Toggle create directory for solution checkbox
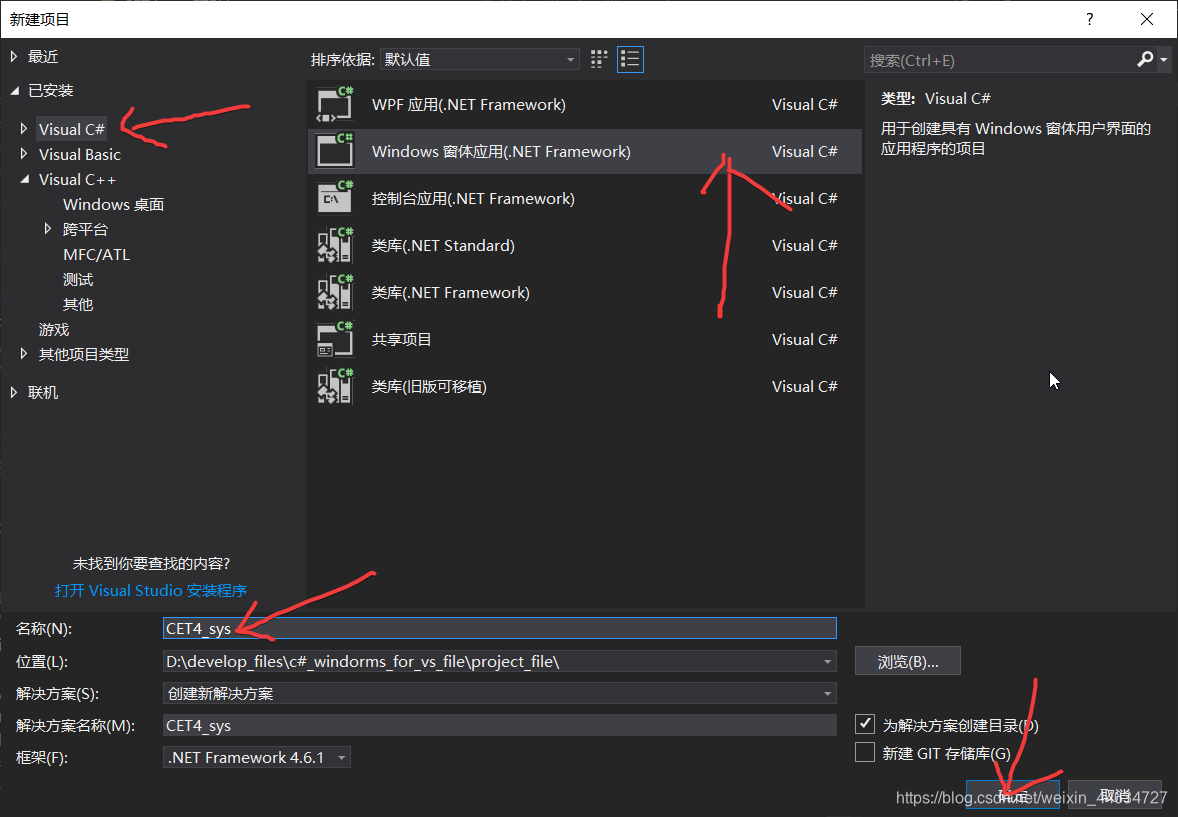 tap(865, 724)
